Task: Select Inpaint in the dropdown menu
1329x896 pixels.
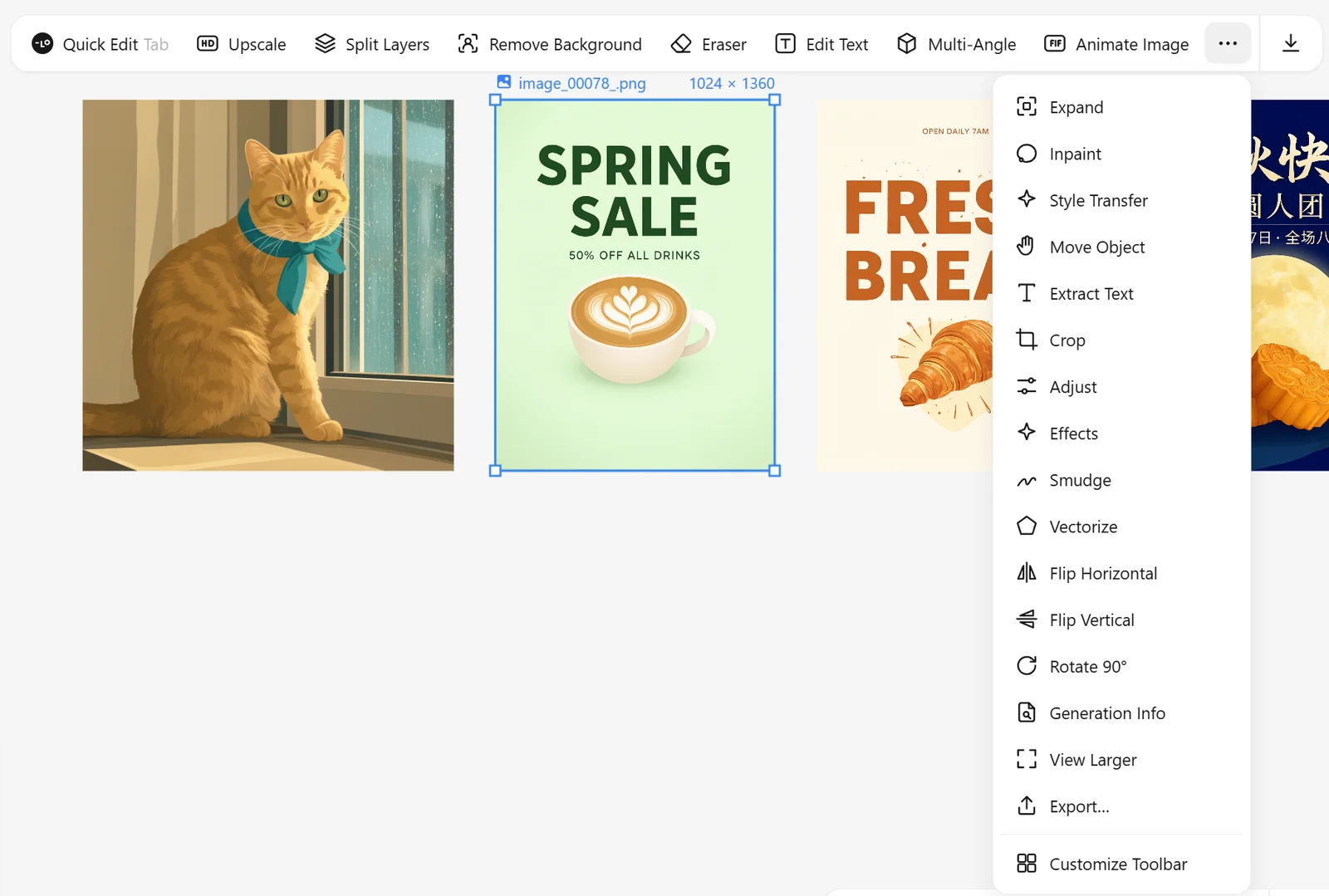Action: tap(1121, 154)
